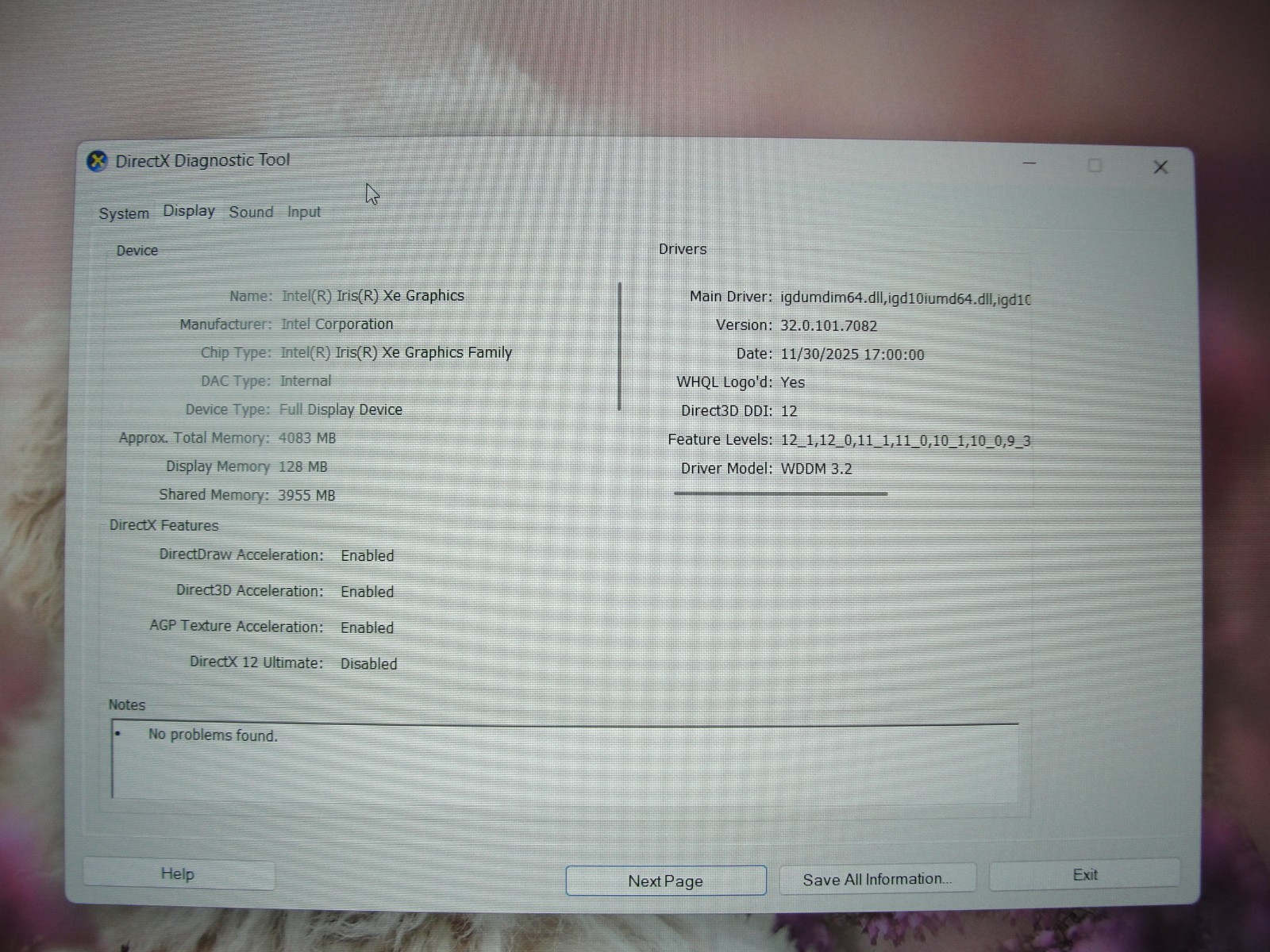This screenshot has width=1270, height=952.
Task: Click the WHQL Logo'd value 'Yes'
Action: tap(792, 382)
